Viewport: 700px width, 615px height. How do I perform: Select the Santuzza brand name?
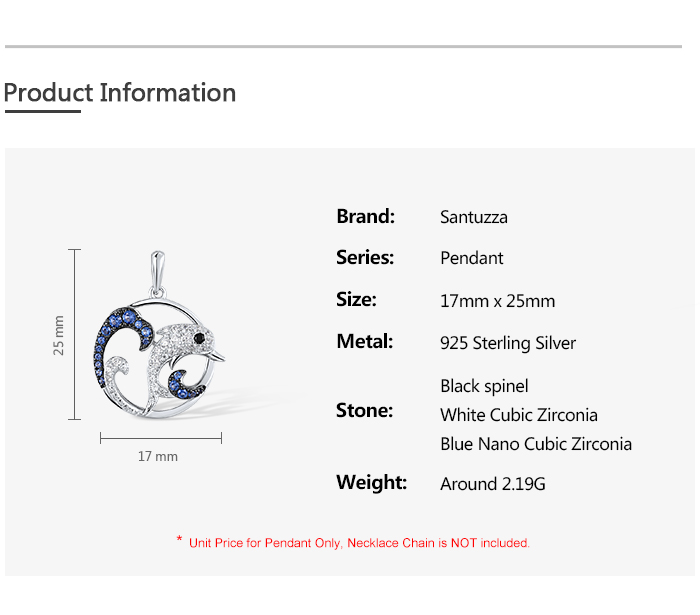[x=474, y=217]
